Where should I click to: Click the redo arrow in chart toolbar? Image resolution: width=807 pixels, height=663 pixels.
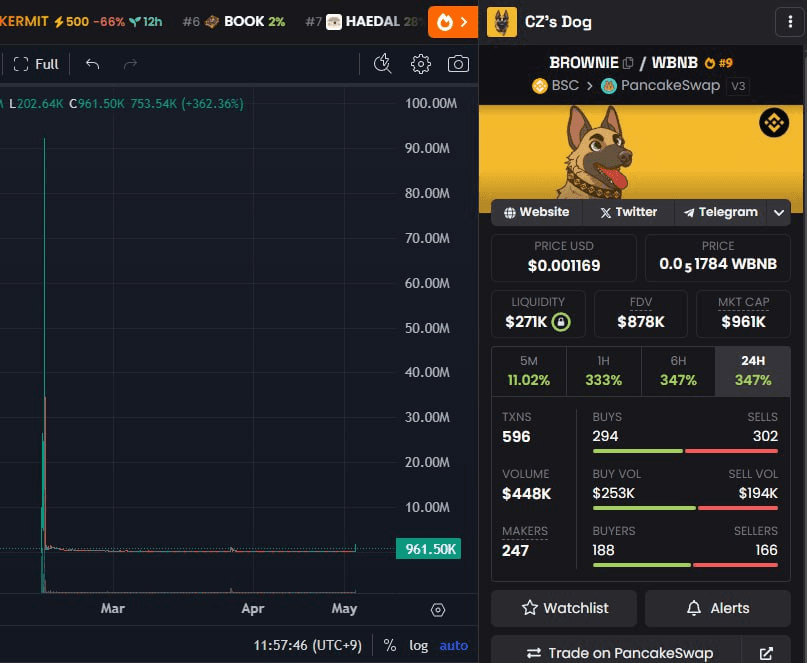(x=131, y=64)
